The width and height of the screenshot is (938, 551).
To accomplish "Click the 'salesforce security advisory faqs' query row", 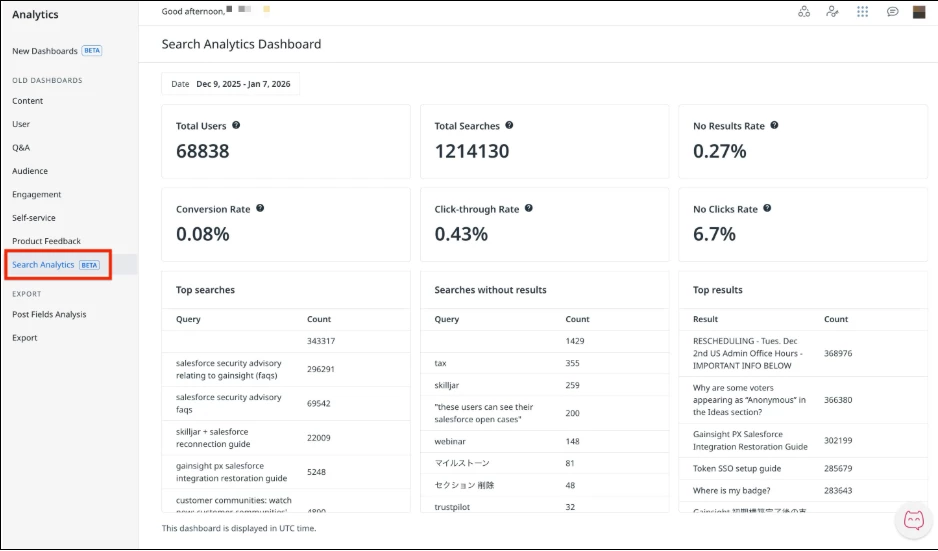I will click(286, 403).
